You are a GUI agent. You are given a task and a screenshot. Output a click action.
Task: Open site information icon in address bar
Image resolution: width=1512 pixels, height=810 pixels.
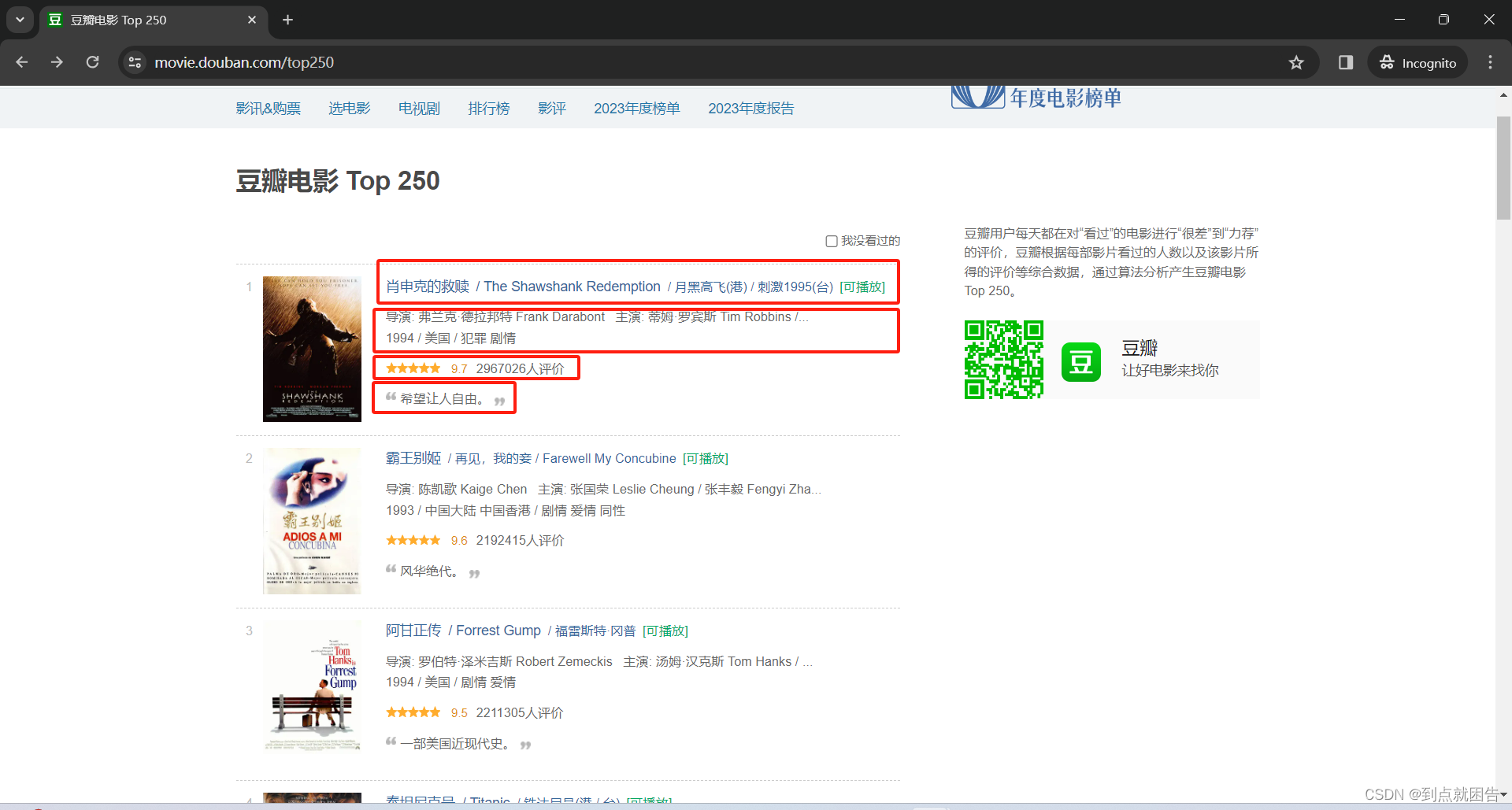(135, 62)
